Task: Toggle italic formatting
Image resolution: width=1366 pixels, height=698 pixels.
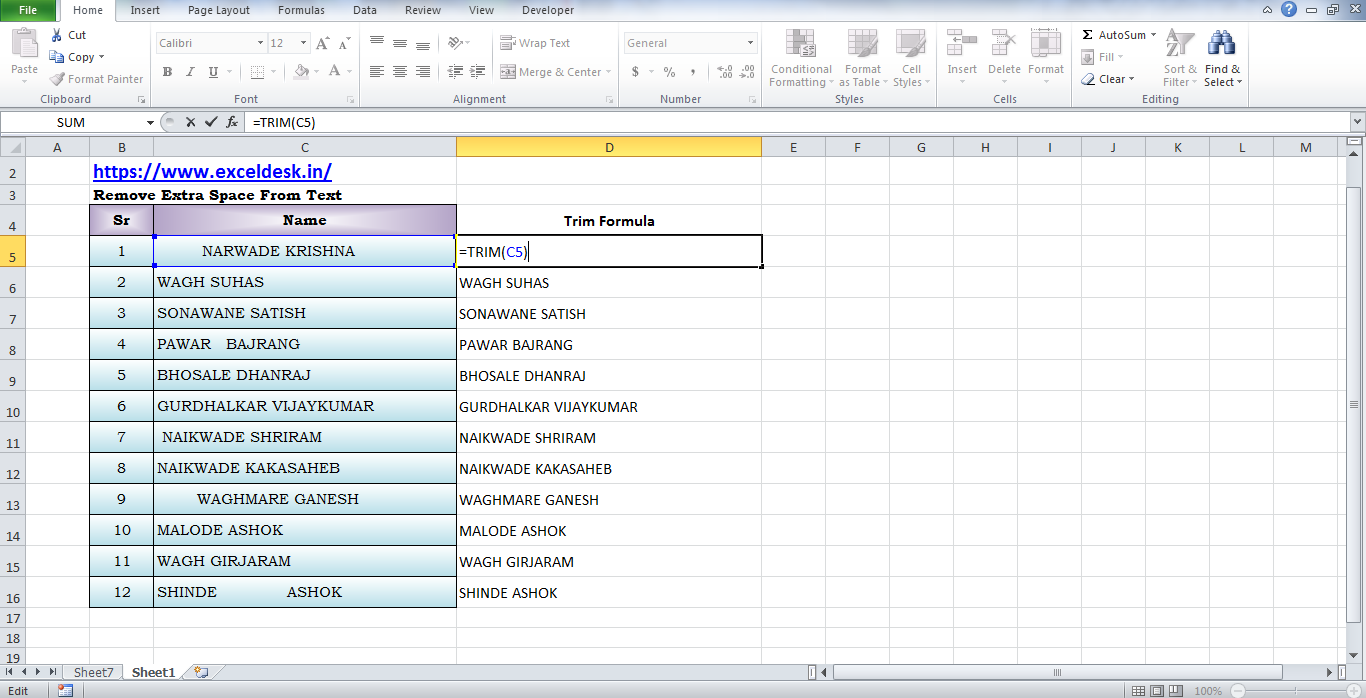Action: pyautogui.click(x=189, y=72)
